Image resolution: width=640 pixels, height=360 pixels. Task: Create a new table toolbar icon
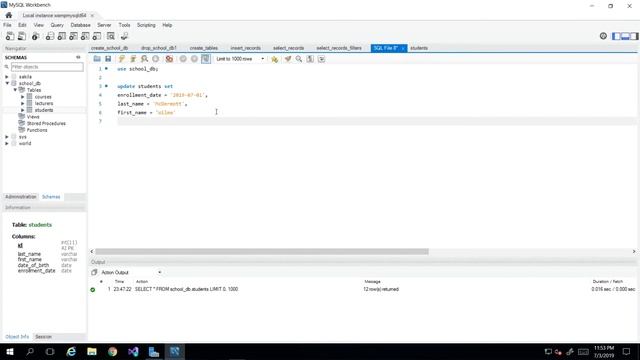pos(62,36)
